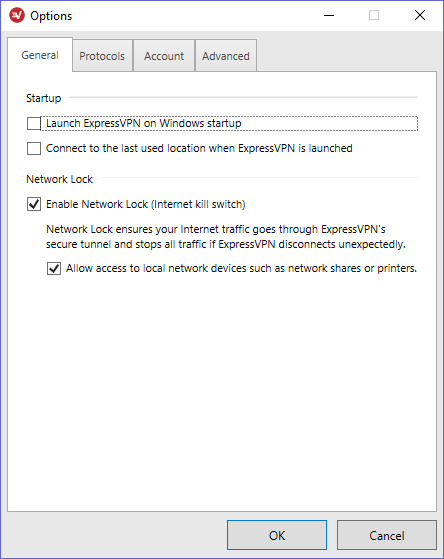Click the greyed-out maximize window button
The image size is (444, 559).
(x=374, y=15)
